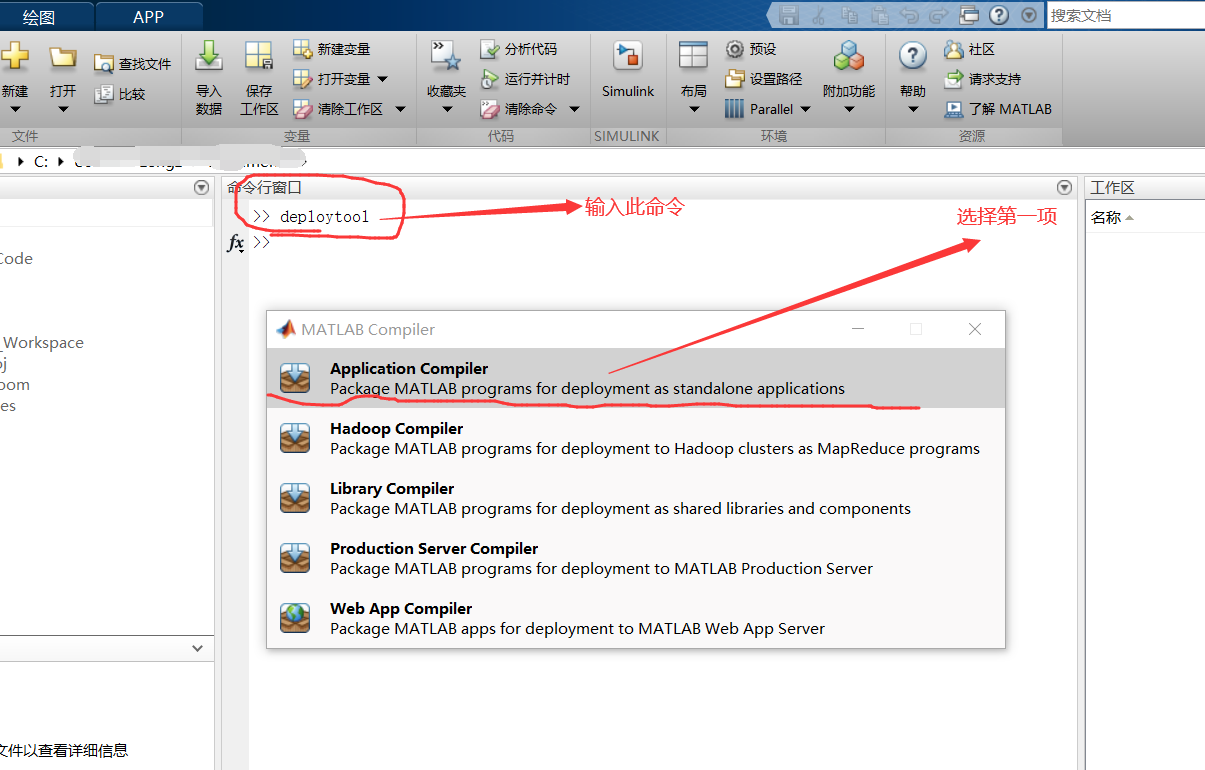The image size is (1205, 770).
Task: Open the Parallel dropdown menu
Action: pyautogui.click(x=806, y=109)
